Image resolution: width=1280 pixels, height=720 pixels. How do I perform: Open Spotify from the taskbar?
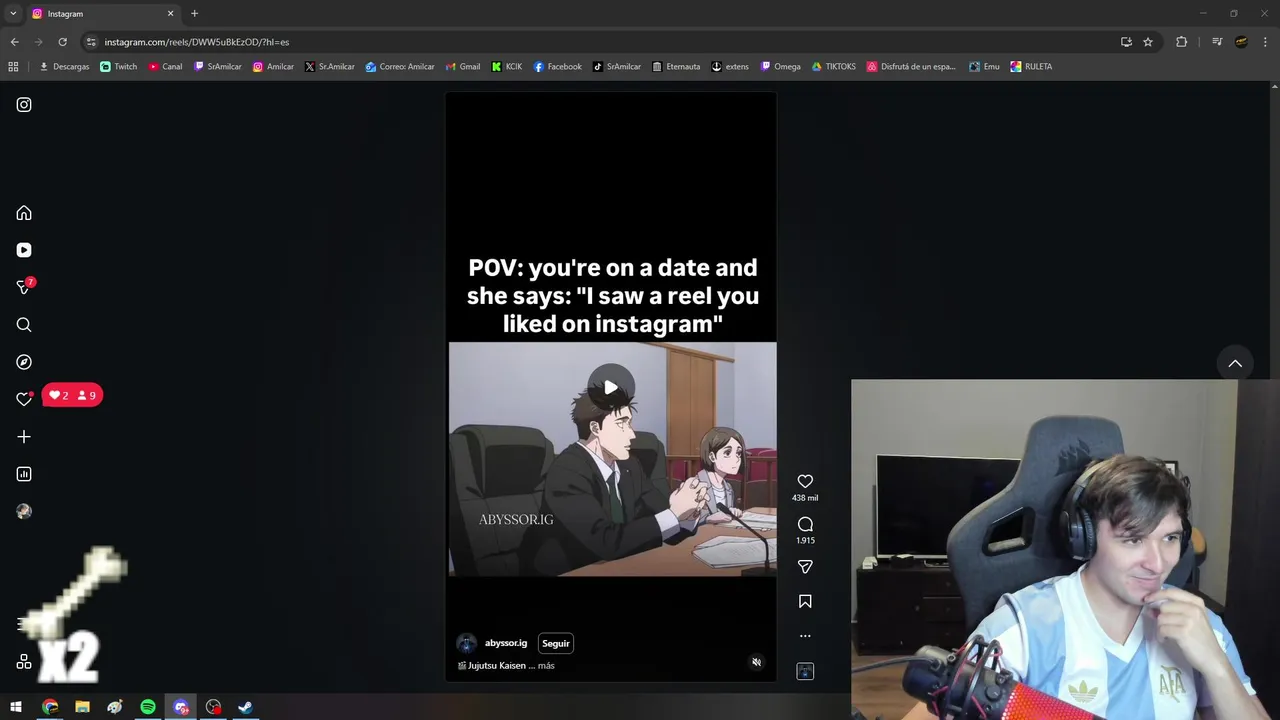tap(148, 707)
